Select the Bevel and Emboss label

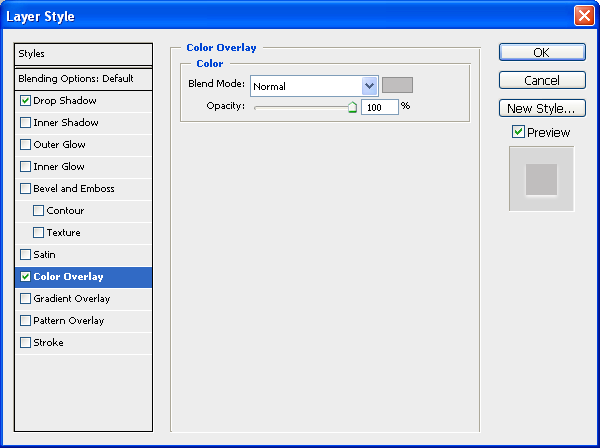74,189
